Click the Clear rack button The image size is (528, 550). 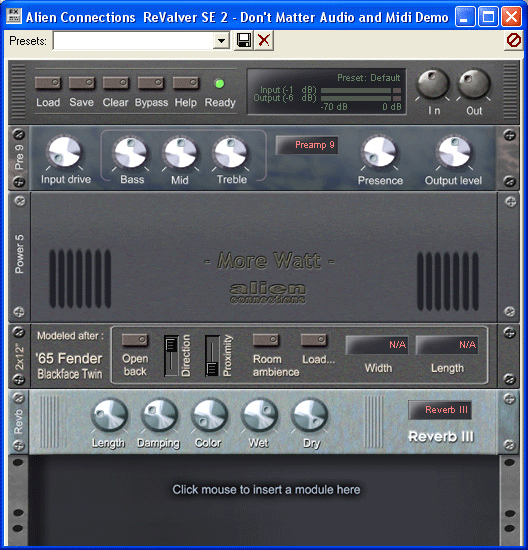(116, 83)
